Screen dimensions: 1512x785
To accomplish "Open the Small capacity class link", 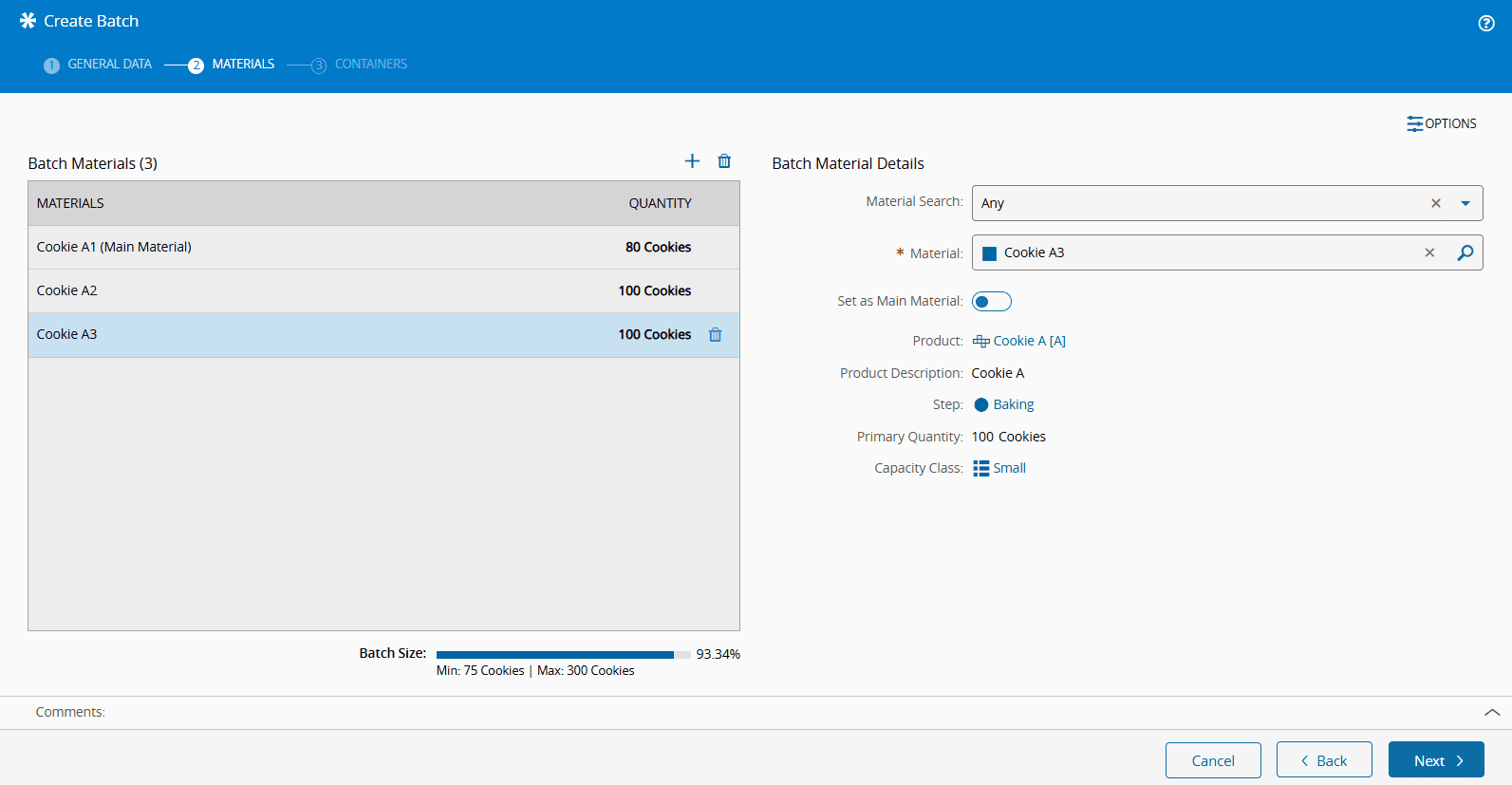I will [x=1009, y=468].
